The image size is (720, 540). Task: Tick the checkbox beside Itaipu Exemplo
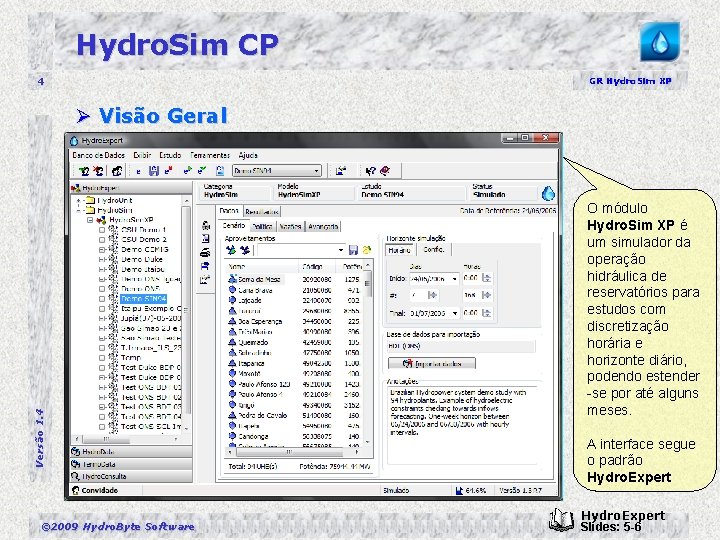pyautogui.click(x=102, y=309)
